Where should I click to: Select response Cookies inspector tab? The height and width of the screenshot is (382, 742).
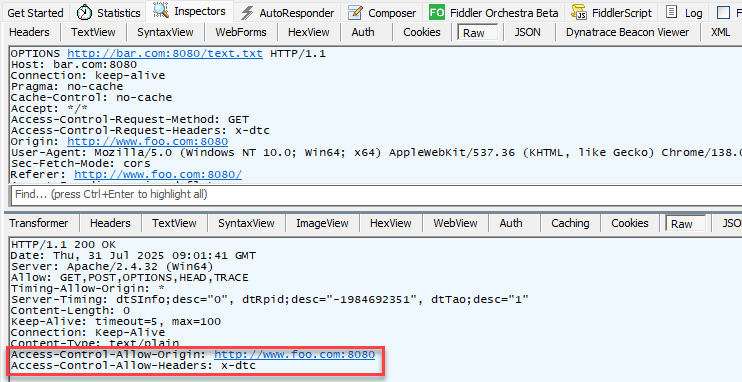pyautogui.click(x=630, y=223)
